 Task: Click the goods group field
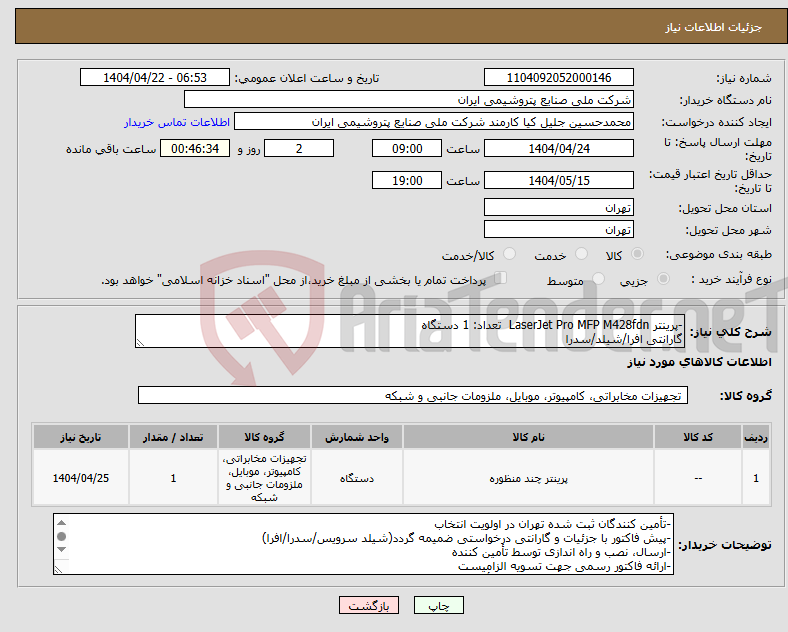(x=413, y=395)
